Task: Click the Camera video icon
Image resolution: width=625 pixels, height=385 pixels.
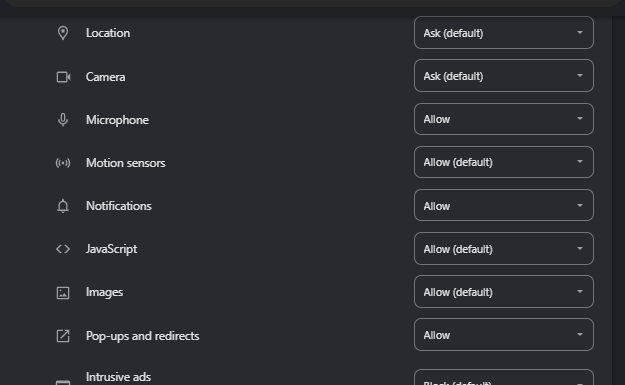Action: (63, 77)
